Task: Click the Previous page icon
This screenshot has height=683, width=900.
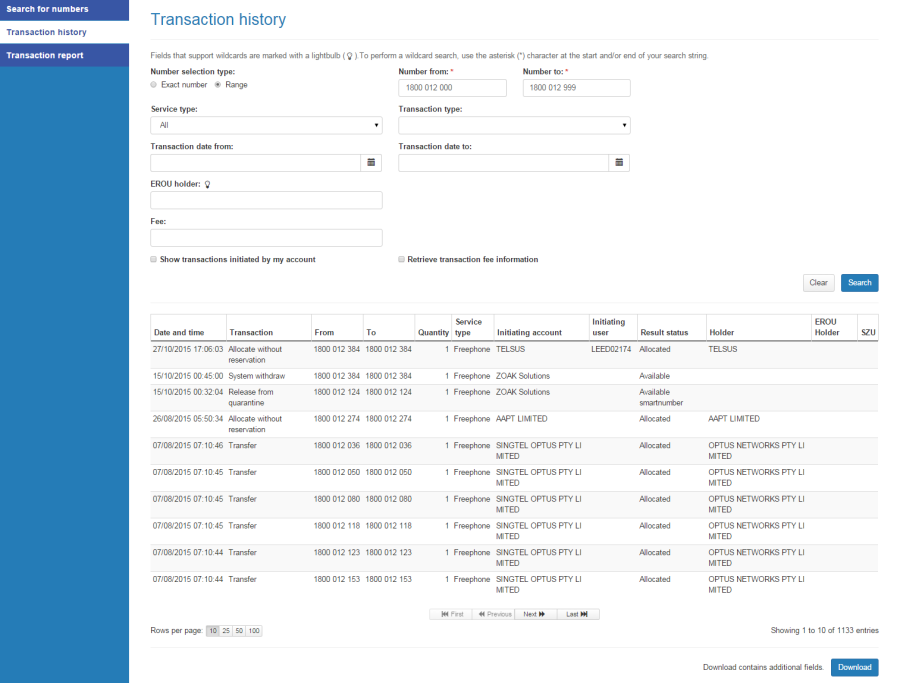Action: [494, 614]
